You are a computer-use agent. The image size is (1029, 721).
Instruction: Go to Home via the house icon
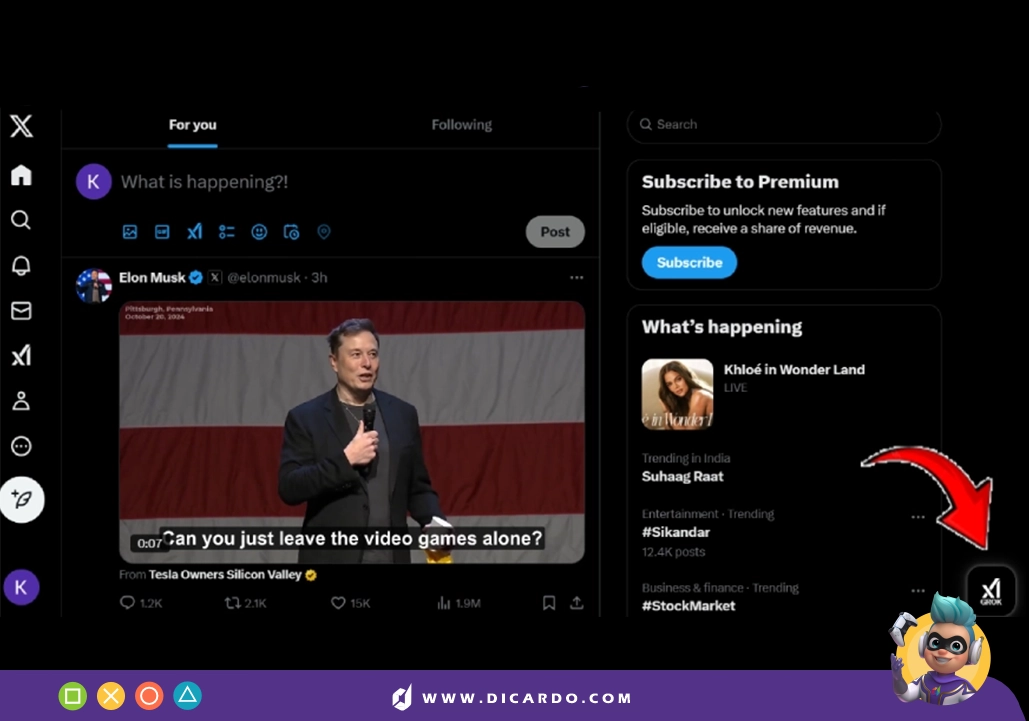[21, 175]
